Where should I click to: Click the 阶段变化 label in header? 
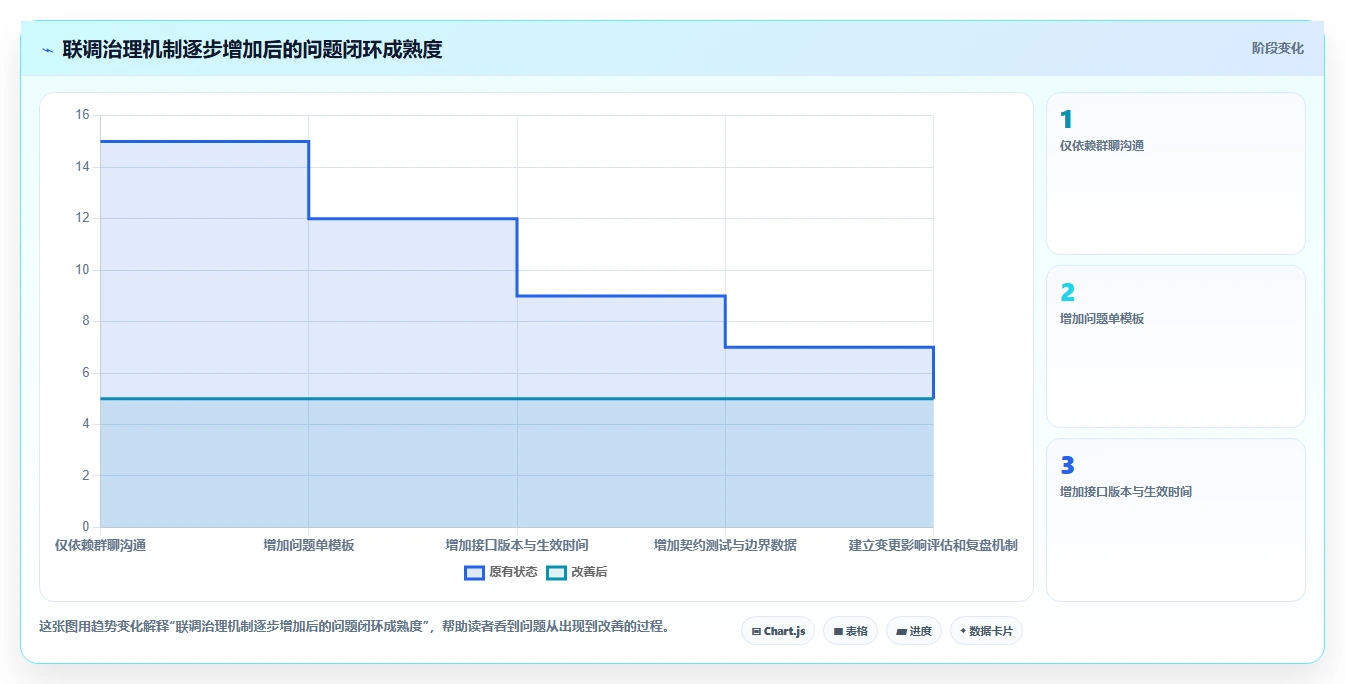pyautogui.click(x=1277, y=48)
